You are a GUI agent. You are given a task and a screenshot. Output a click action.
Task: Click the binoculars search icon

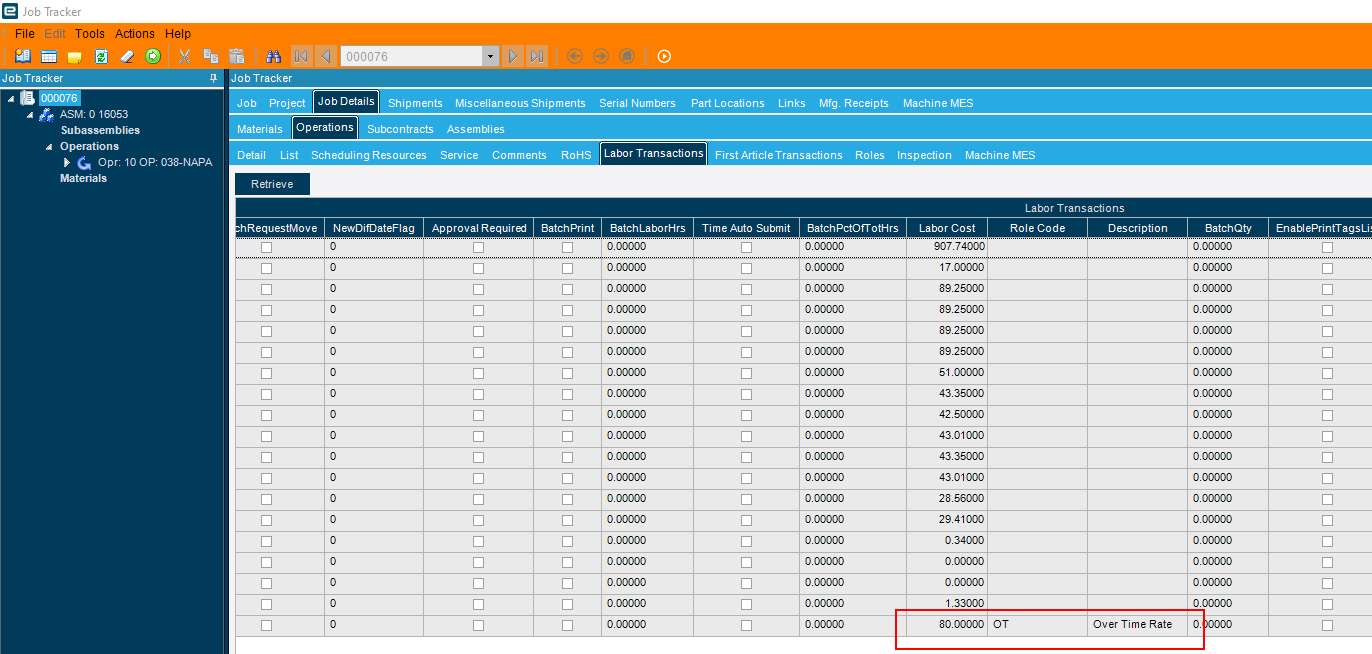273,56
